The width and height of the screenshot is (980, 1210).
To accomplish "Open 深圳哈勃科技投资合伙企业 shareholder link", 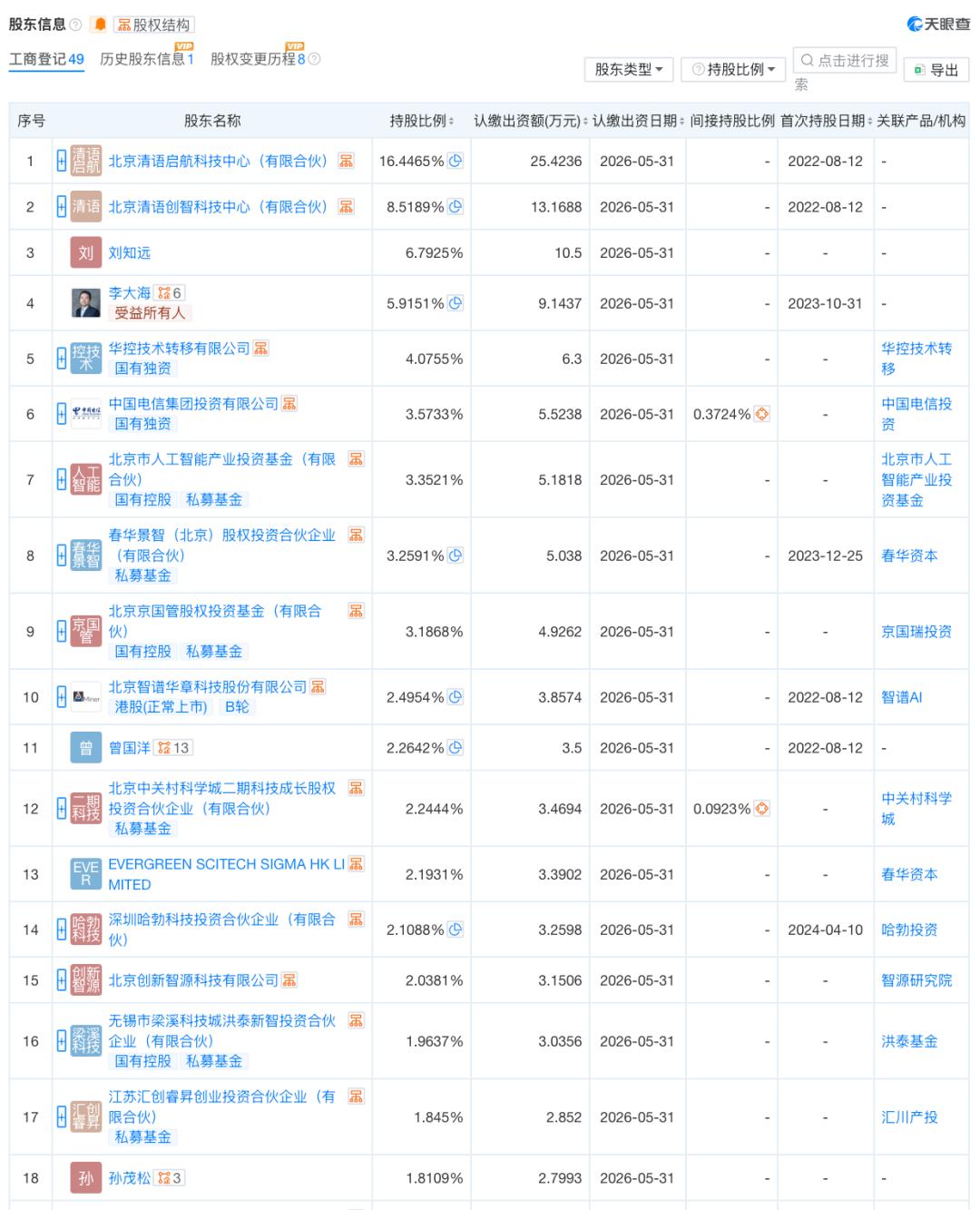I will point(221,930).
